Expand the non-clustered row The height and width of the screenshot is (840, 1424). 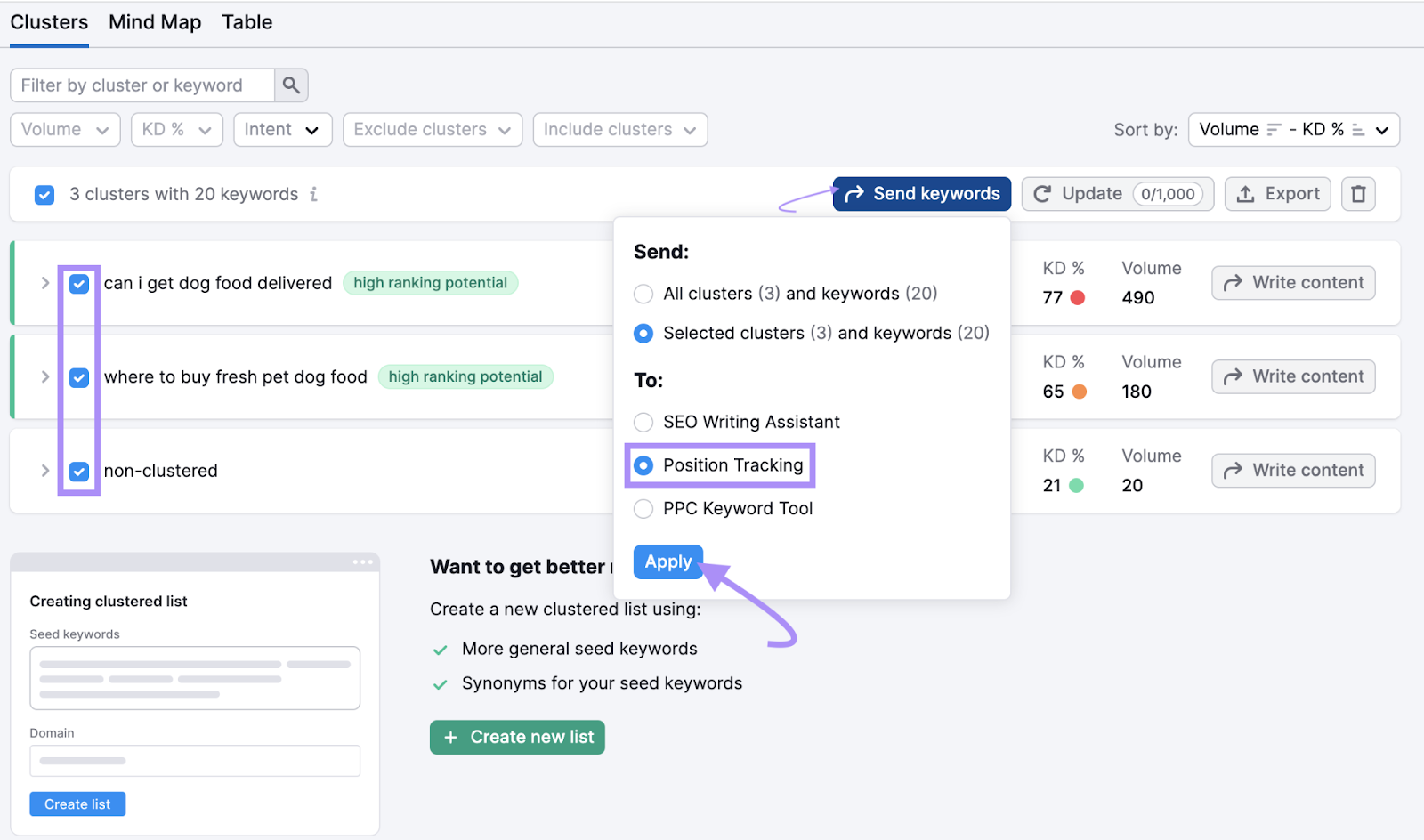coord(44,470)
